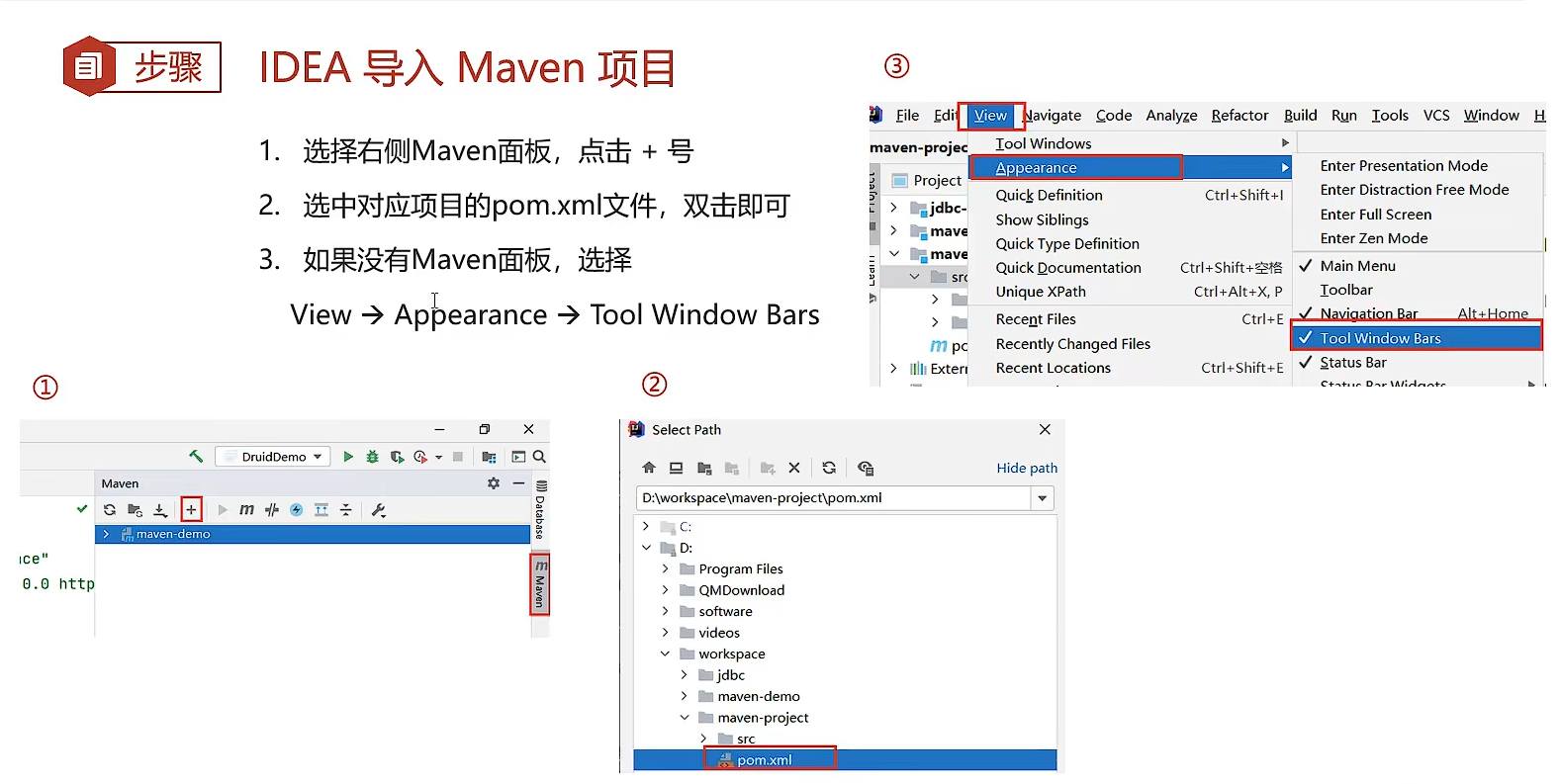Click the grey Stop square button
The image size is (1561, 784).
pos(458,457)
